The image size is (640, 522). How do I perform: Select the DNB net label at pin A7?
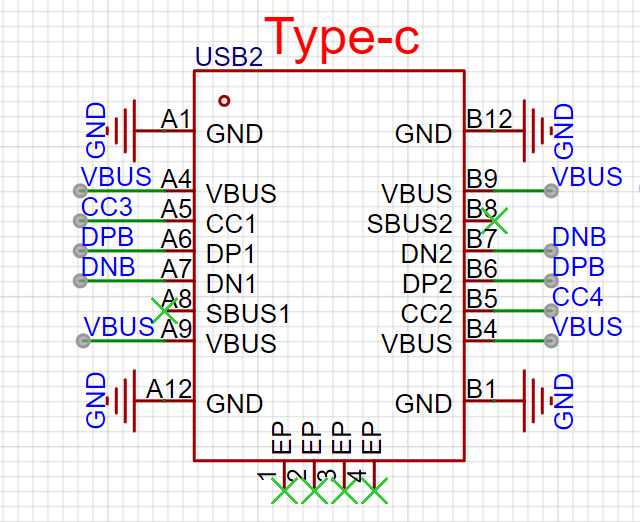point(108,267)
